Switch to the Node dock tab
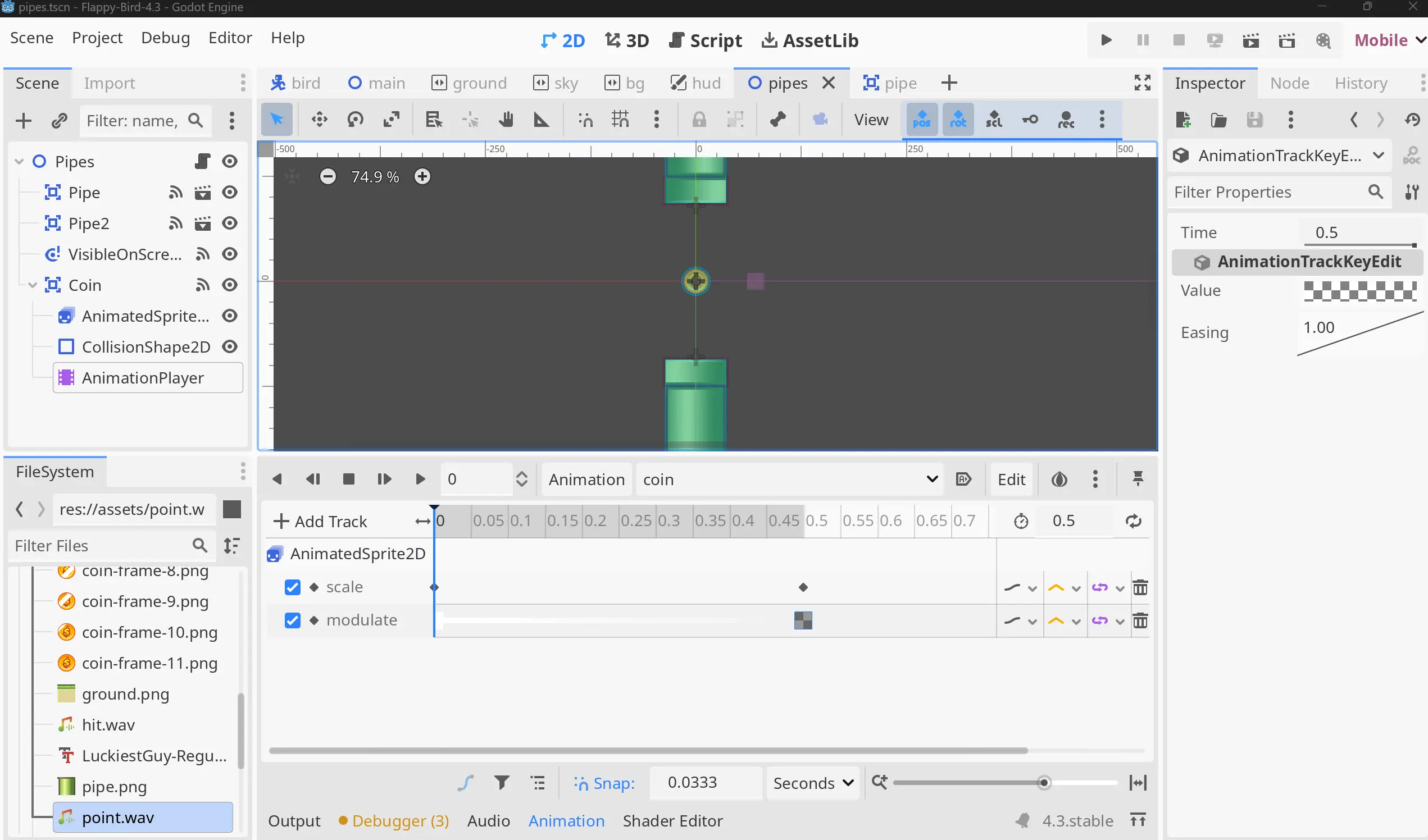This screenshot has height=840, width=1428. tap(1290, 83)
